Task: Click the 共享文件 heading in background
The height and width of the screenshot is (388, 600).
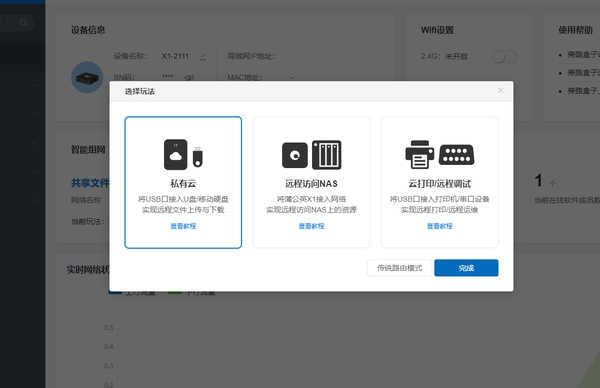Action: pyautogui.click(x=90, y=183)
